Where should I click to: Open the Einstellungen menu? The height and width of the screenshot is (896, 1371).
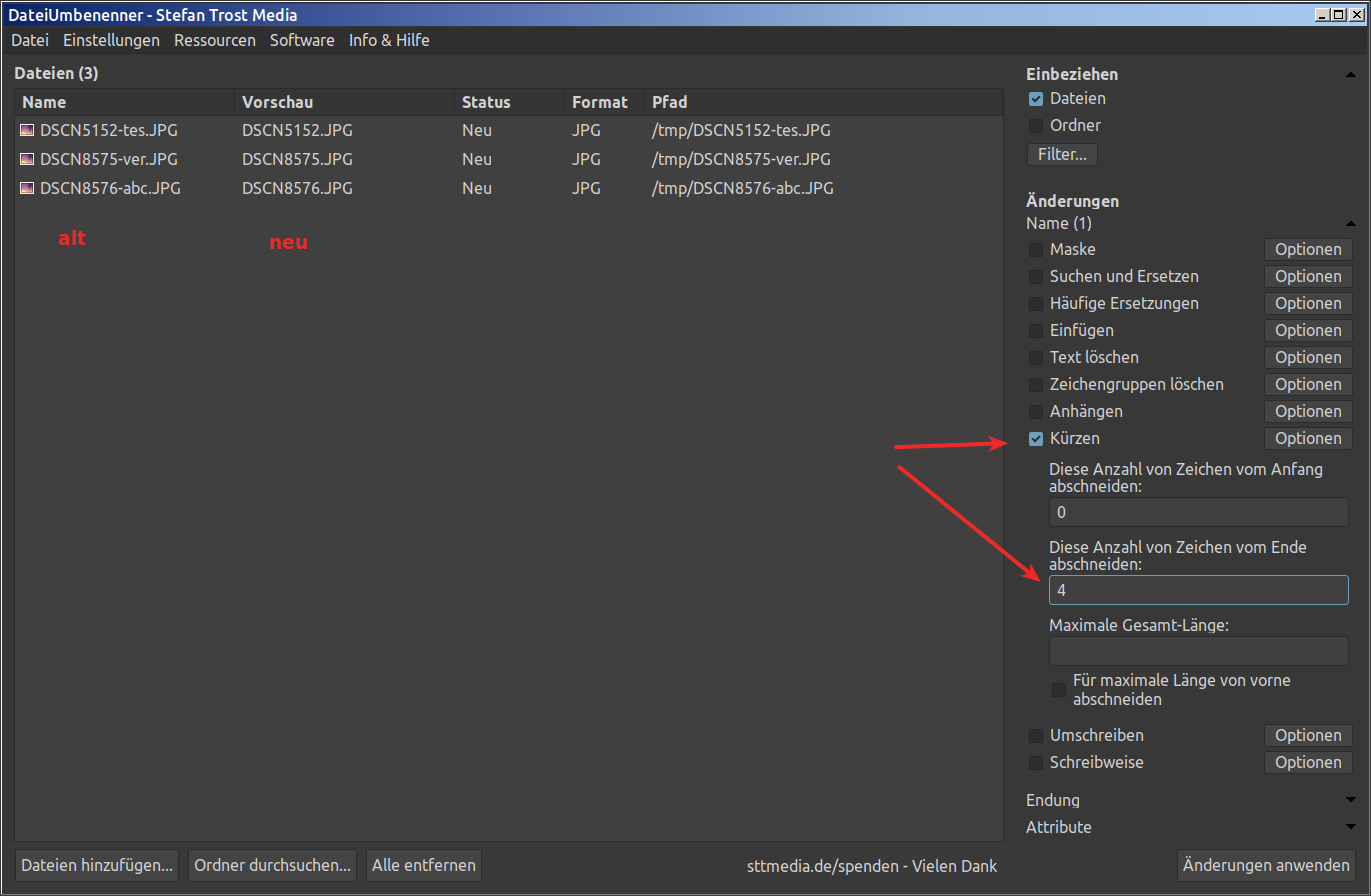tap(111, 40)
